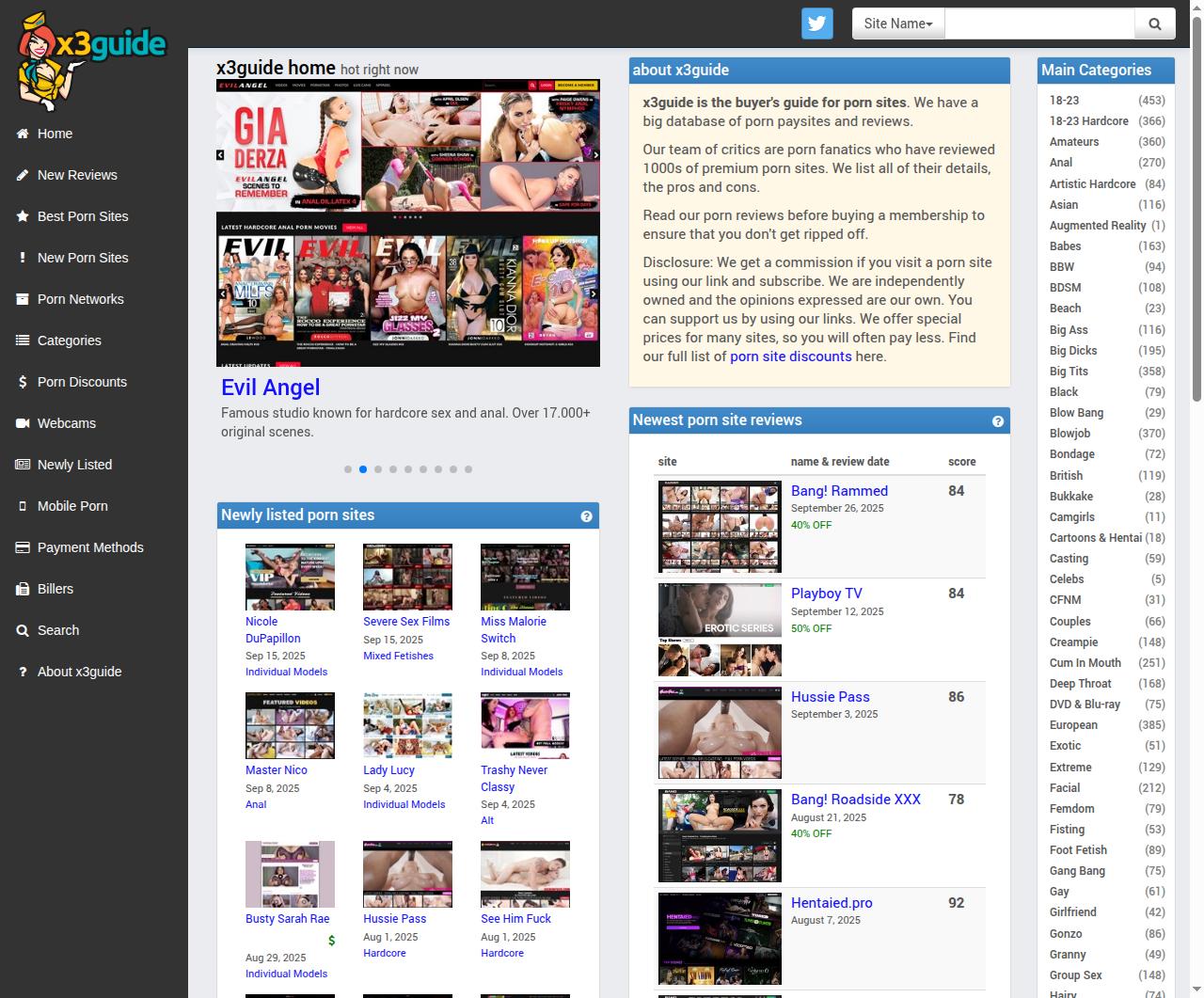
Task: Click the green dollar discount icon
Action: click(331, 941)
